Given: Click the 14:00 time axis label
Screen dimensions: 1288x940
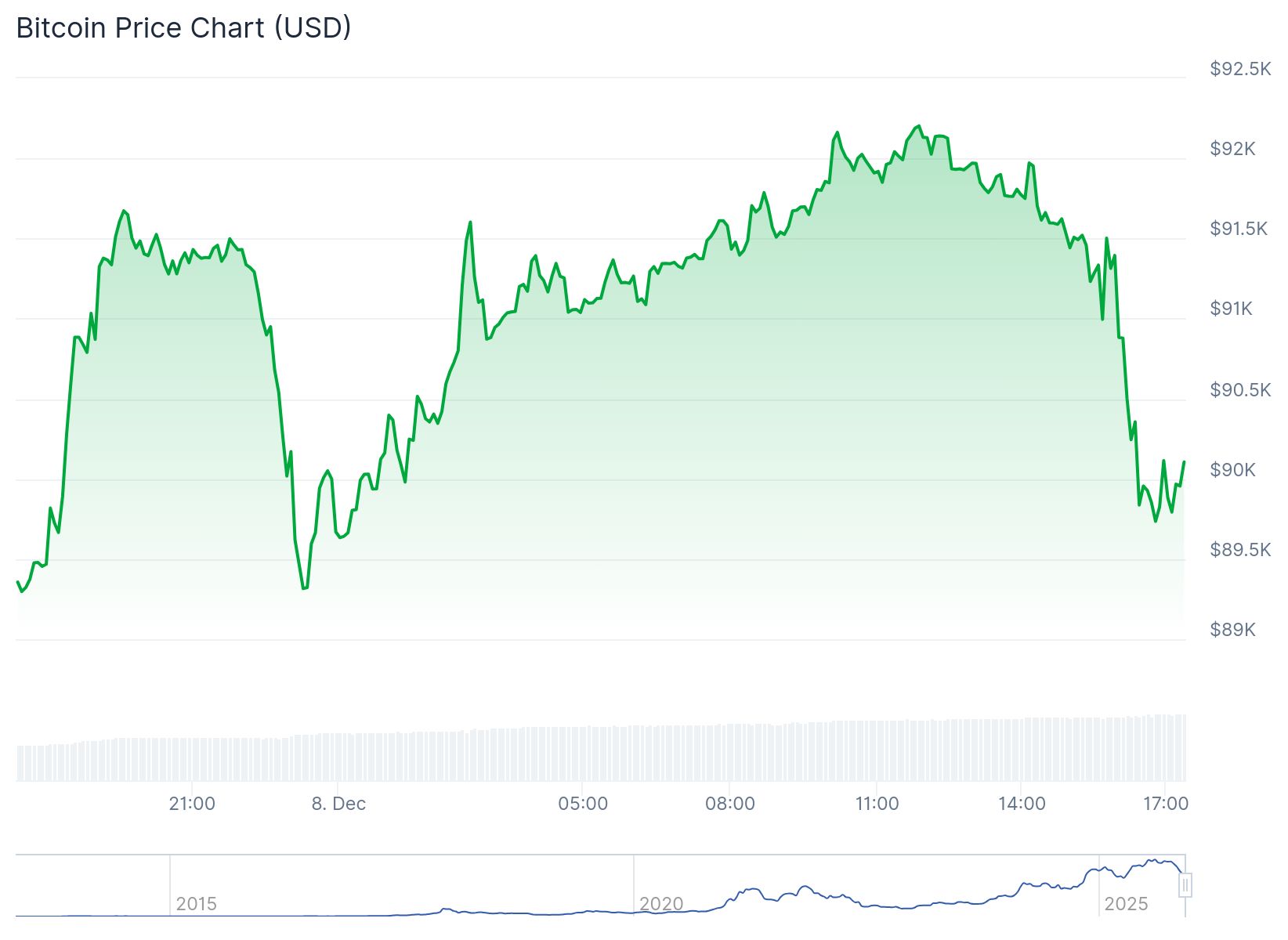Looking at the screenshot, I should tap(1022, 804).
